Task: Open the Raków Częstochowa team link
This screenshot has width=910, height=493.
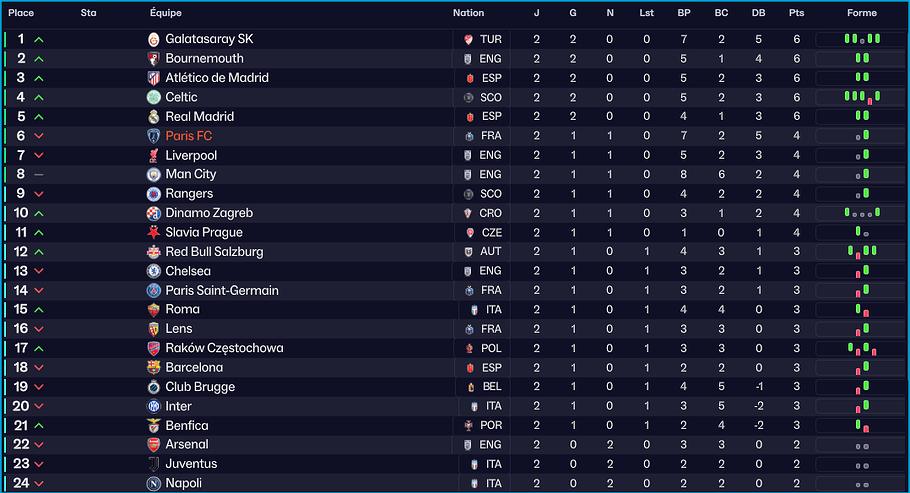Action: 224,348
